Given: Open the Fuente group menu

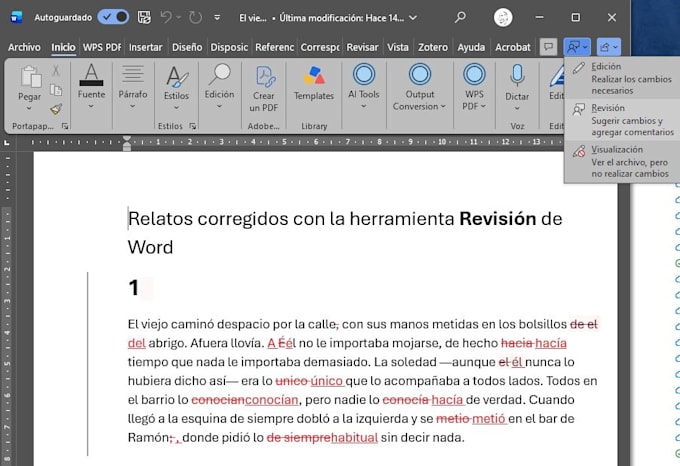Looking at the screenshot, I should point(91,86).
